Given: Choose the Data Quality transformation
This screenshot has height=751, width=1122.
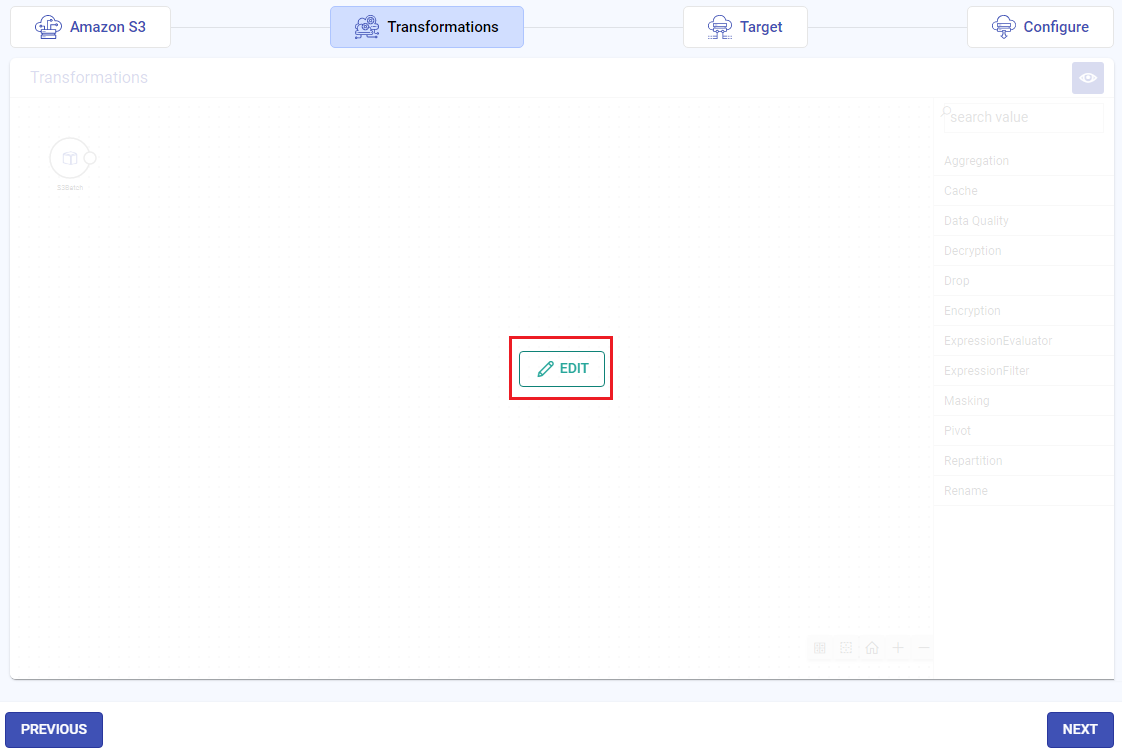Looking at the screenshot, I should click(976, 221).
